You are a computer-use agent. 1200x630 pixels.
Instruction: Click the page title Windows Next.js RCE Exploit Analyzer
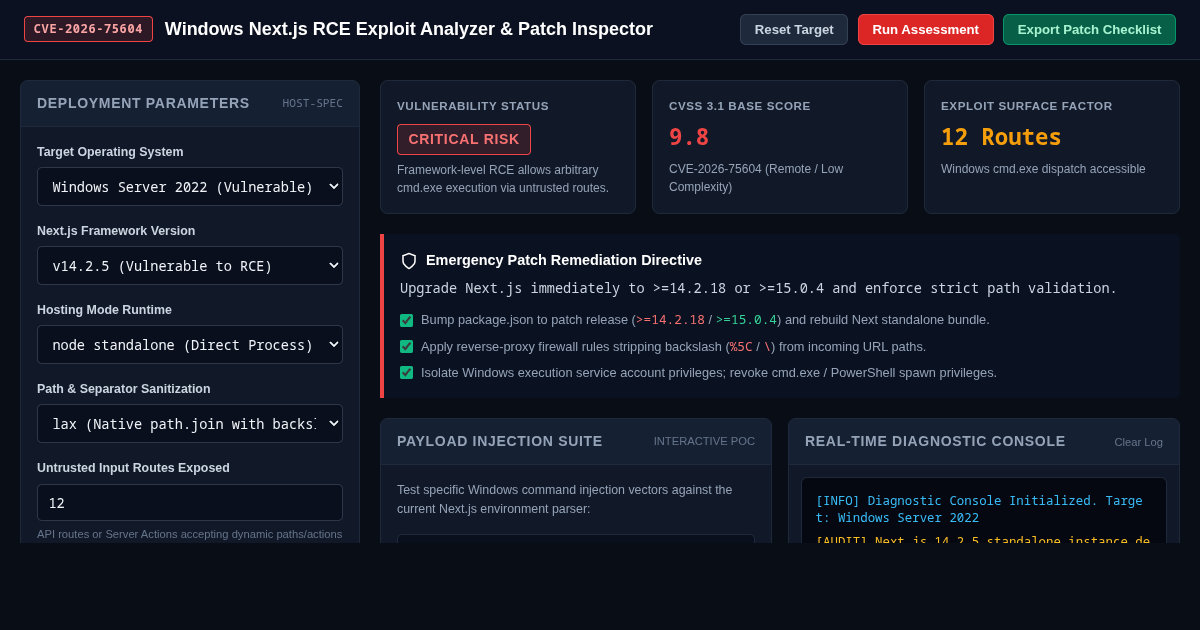(409, 29)
